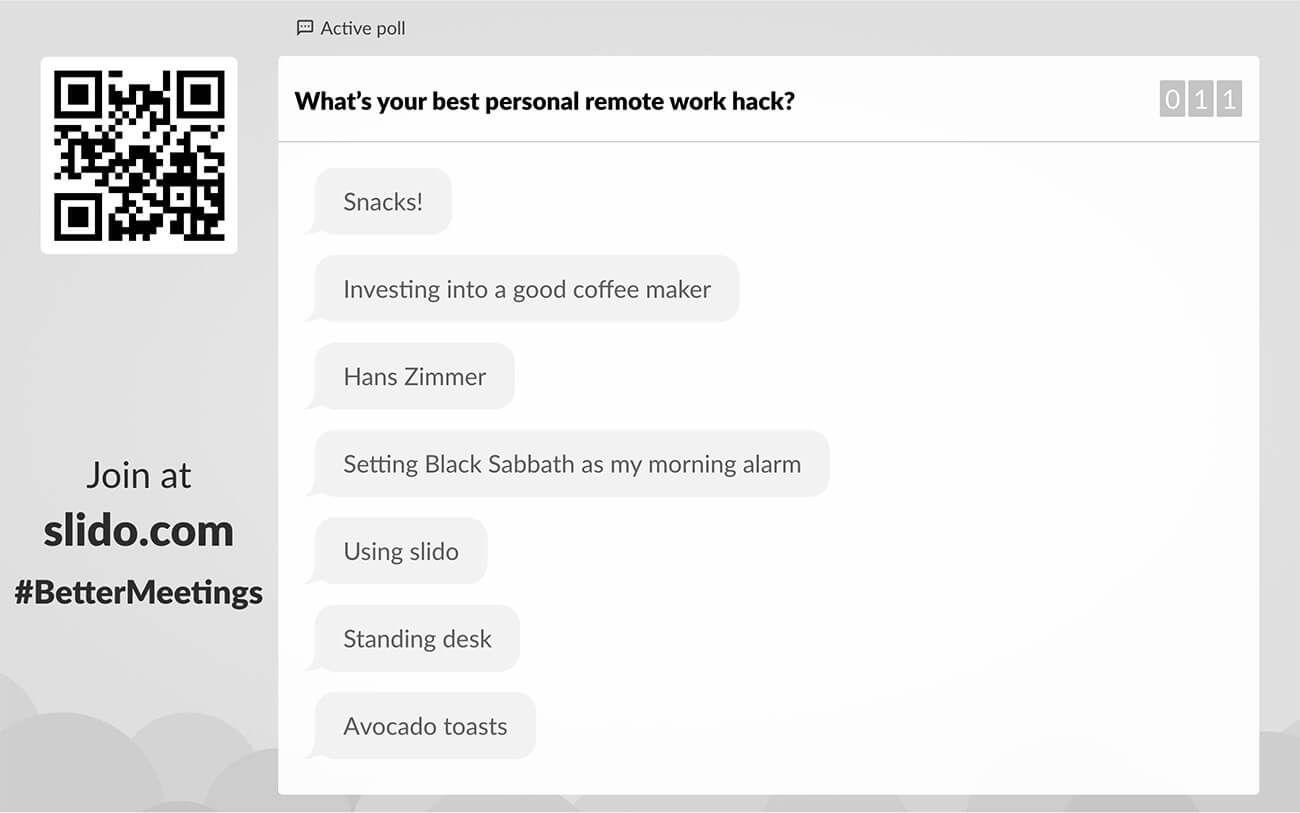Click the QR code's top-right finder square
Image resolution: width=1300 pixels, height=813 pixels.
(200, 94)
